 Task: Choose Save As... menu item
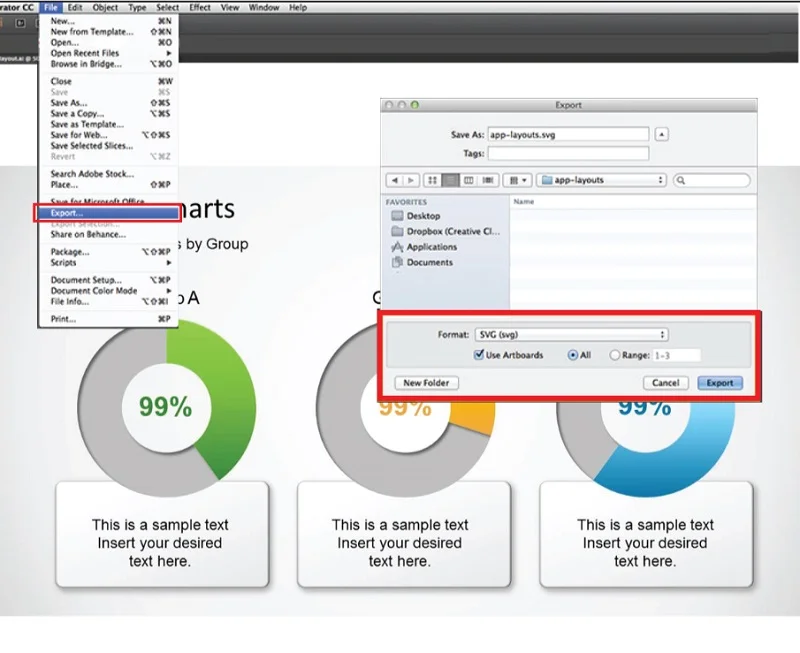pos(108,103)
